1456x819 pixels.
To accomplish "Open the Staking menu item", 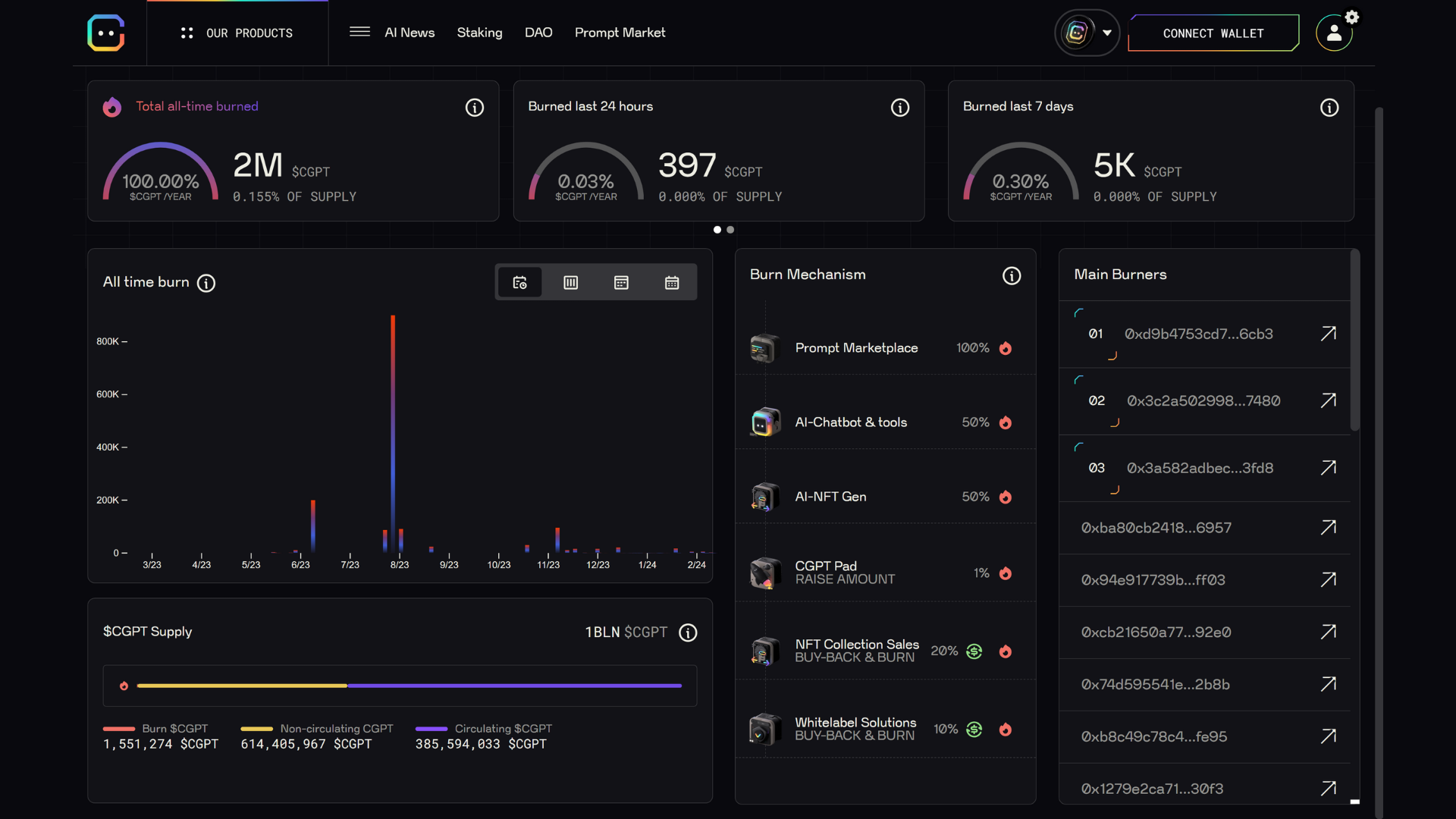I will pyautogui.click(x=479, y=33).
